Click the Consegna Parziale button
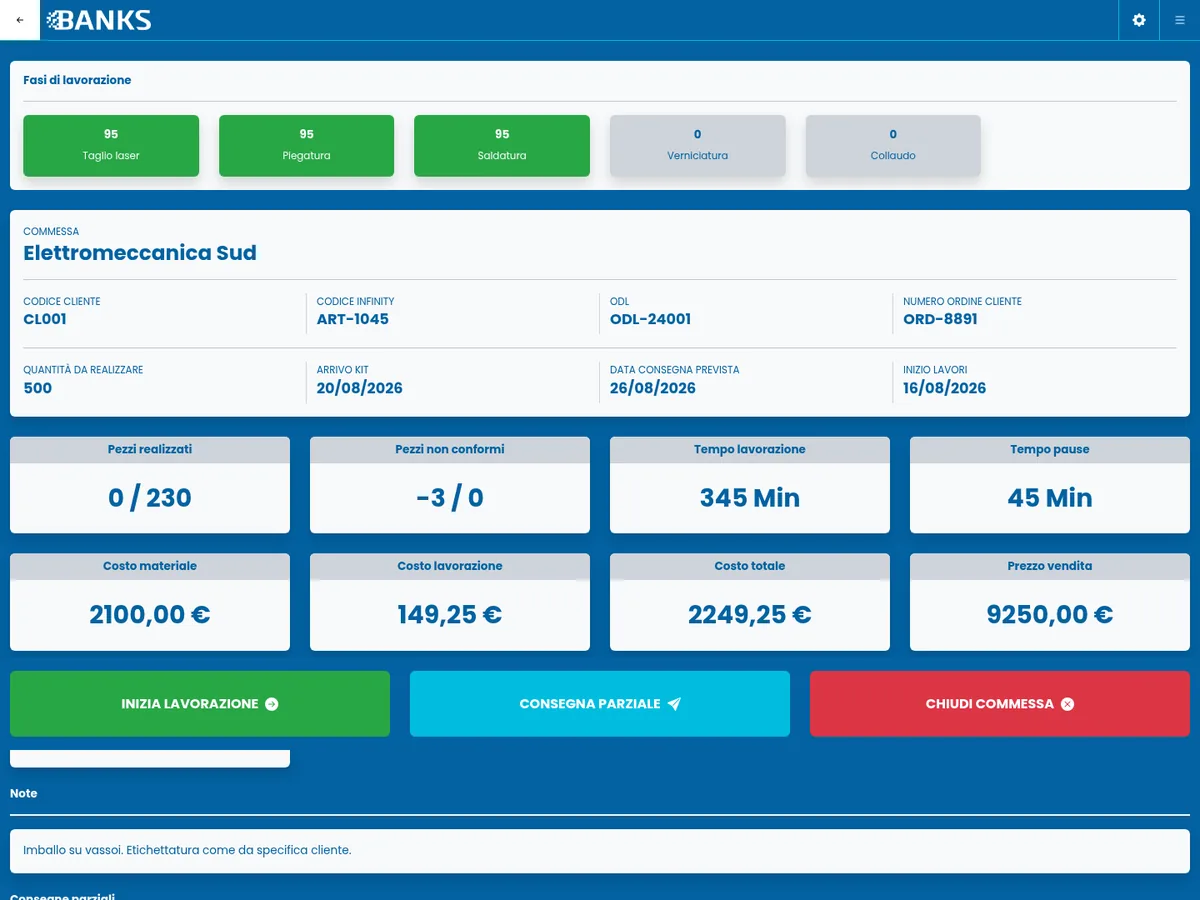The height and width of the screenshot is (900, 1200). tap(600, 704)
